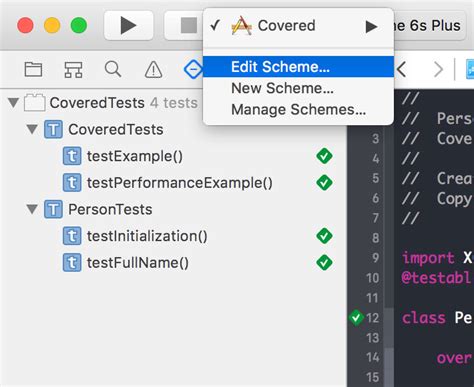
Task: Click the @testabl attribute in the editor
Action: tap(437, 278)
